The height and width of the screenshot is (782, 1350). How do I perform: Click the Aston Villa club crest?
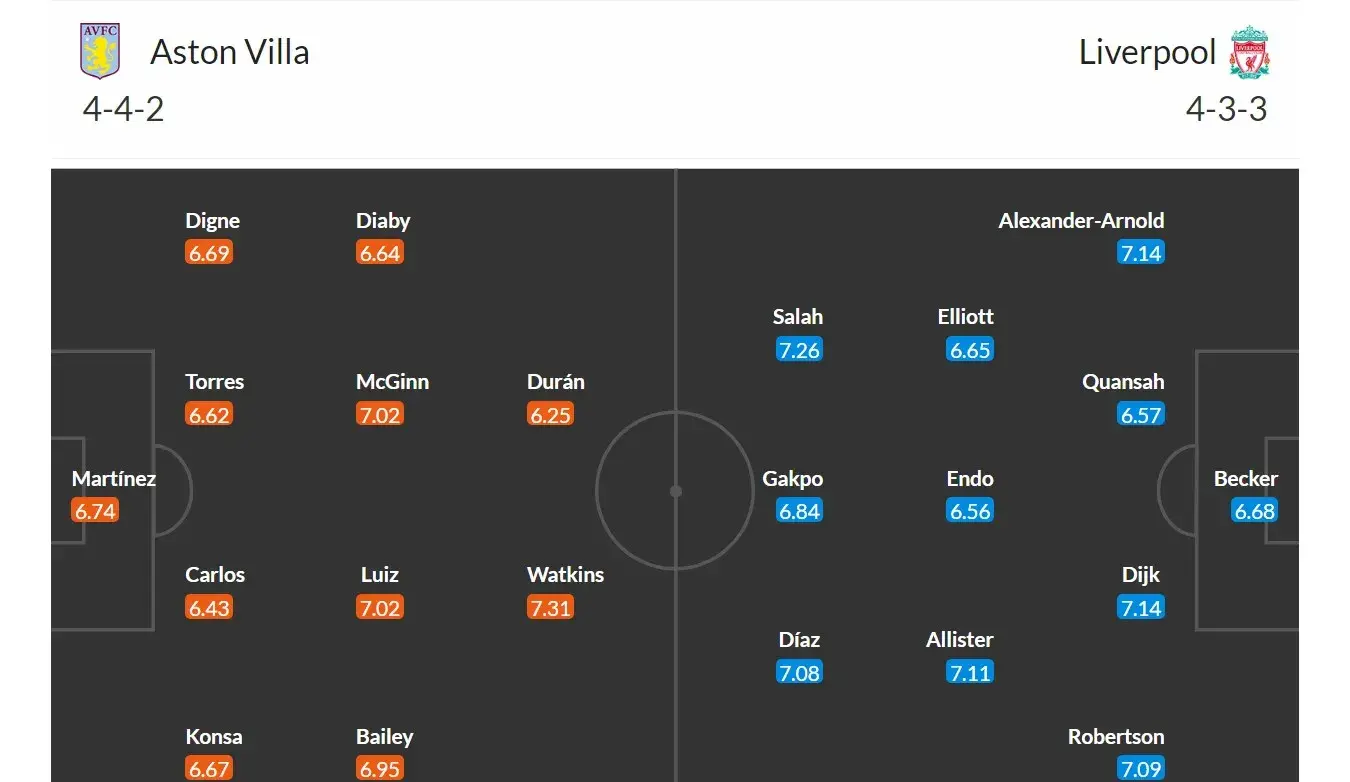(100, 51)
